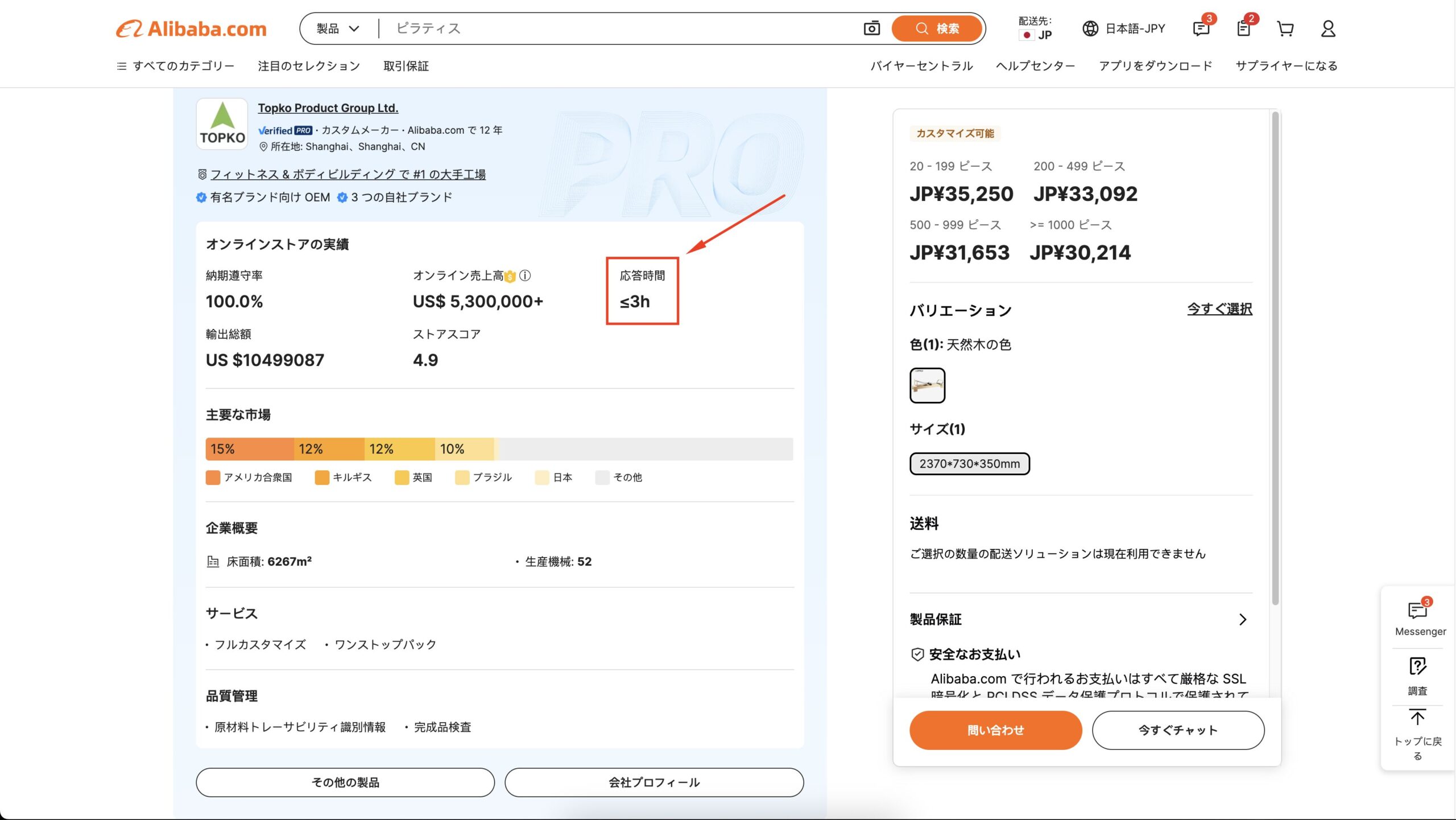Click the 日本 legend swatch
The width and height of the screenshot is (1456, 820).
pos(542,477)
